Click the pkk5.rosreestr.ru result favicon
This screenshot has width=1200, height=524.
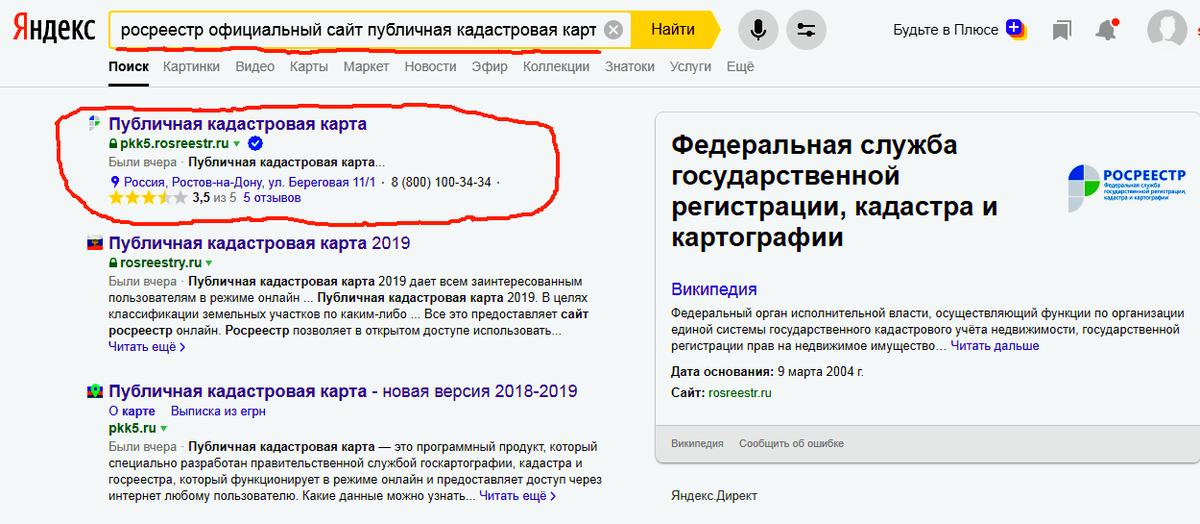pyautogui.click(x=95, y=123)
